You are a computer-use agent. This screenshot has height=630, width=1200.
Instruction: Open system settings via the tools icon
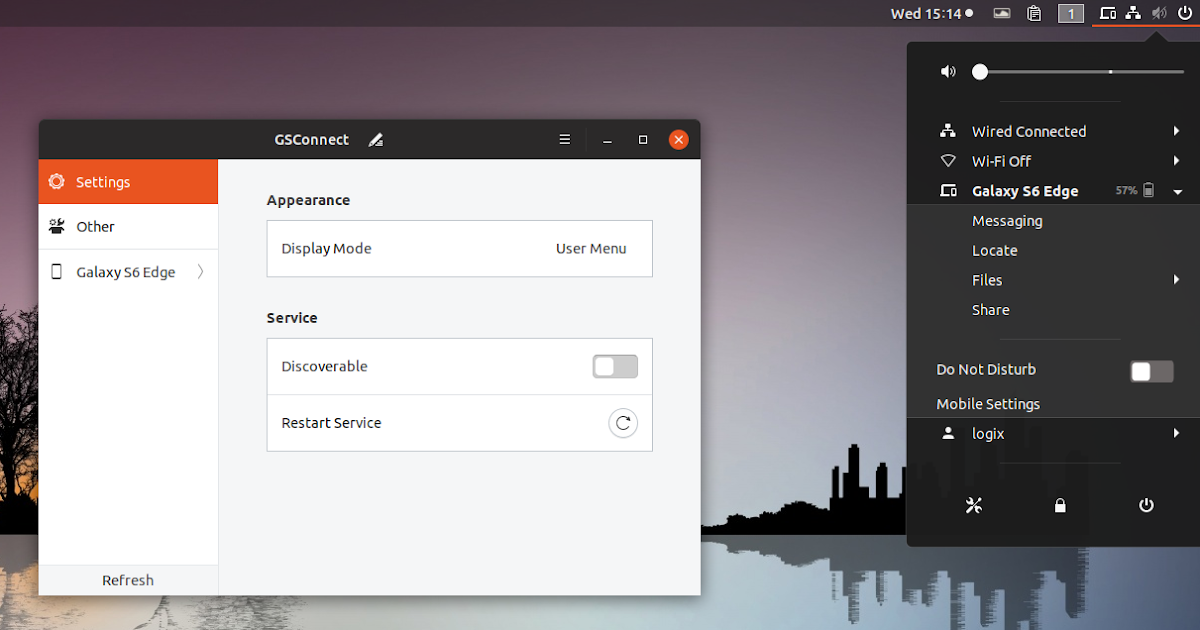[x=974, y=505]
